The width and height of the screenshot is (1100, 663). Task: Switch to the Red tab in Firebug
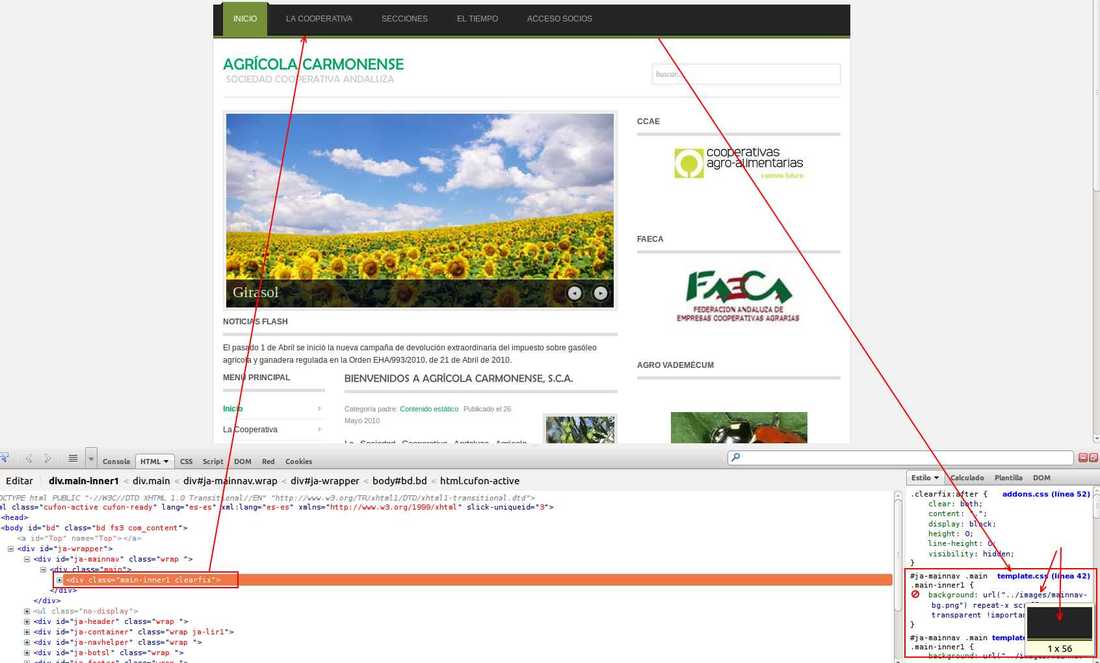click(268, 462)
